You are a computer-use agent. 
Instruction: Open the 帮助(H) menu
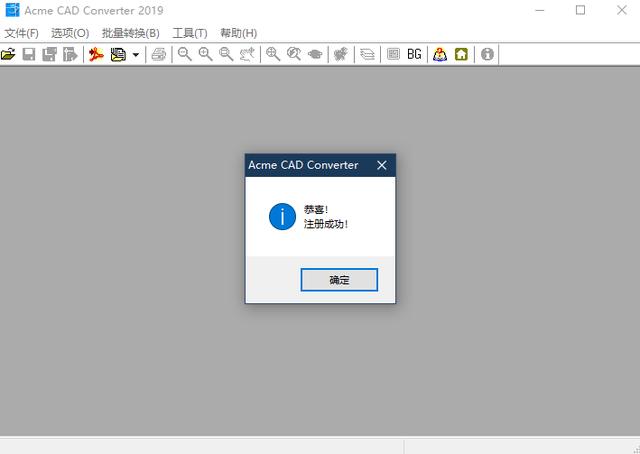238,33
